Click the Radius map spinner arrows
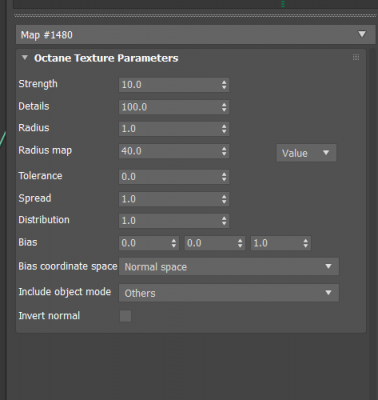This screenshot has height=400, width=378. tap(224, 151)
